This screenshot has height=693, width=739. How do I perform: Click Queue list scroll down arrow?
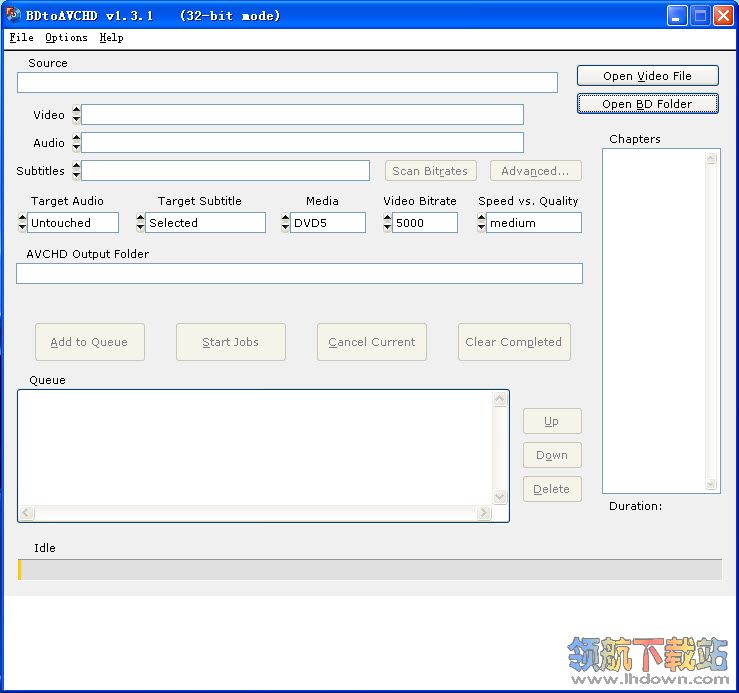[500, 497]
